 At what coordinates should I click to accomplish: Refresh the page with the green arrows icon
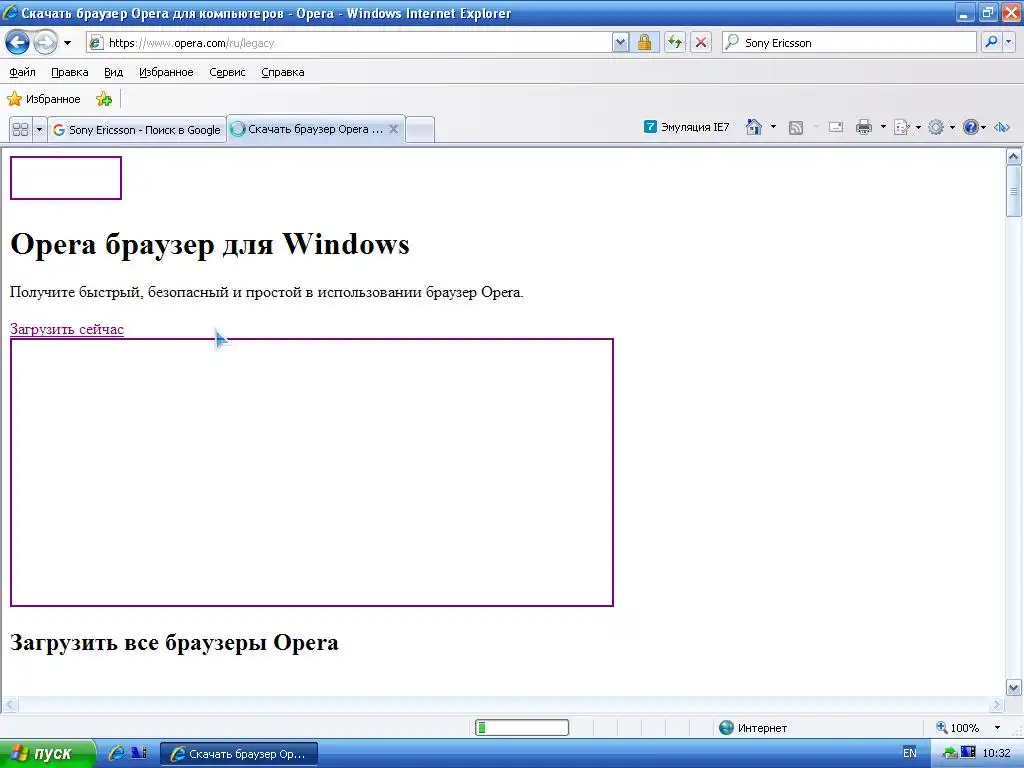pos(675,43)
